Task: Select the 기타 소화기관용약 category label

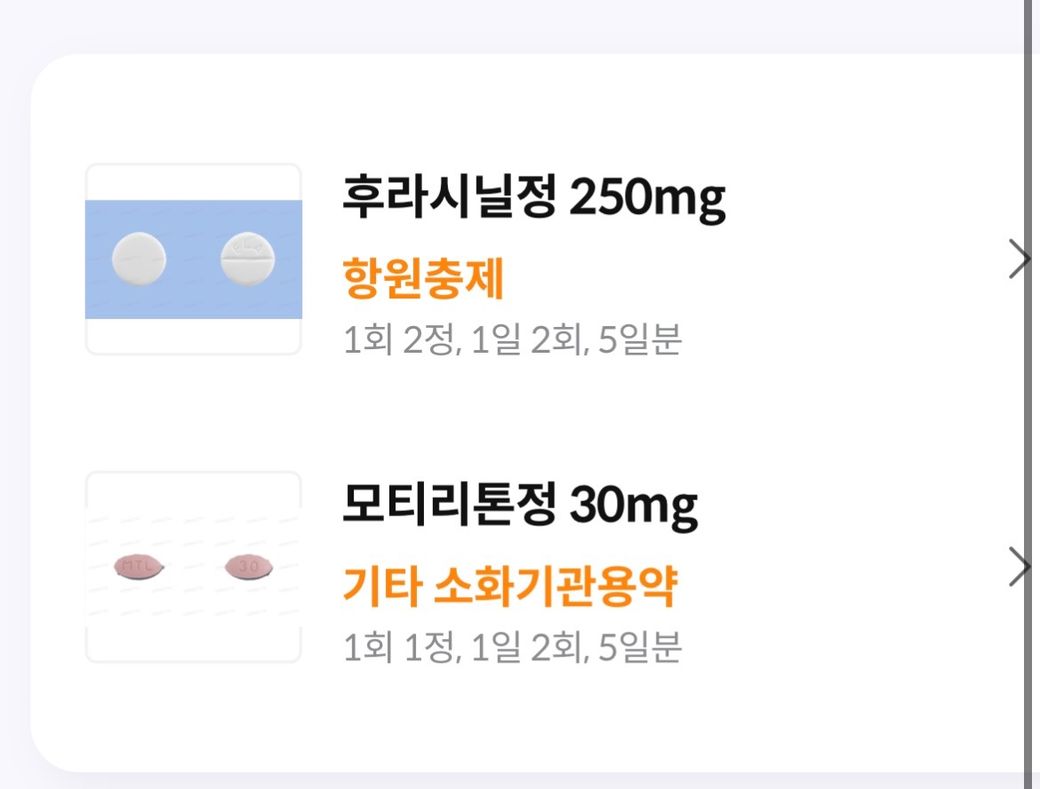Action: [510, 587]
